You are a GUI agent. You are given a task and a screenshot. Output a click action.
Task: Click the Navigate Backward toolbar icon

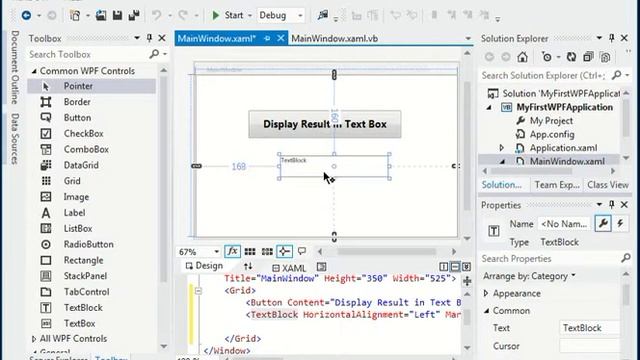[x=27, y=16]
